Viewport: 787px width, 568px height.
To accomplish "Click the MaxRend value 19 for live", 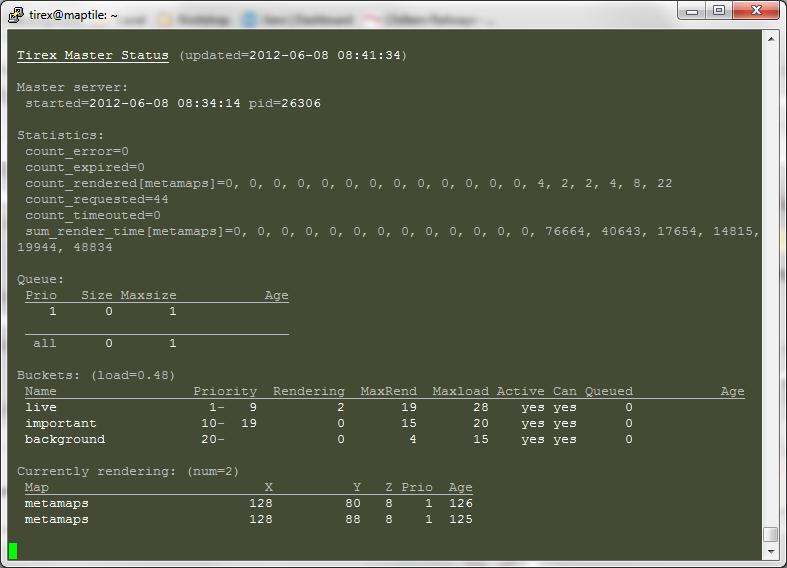I will pyautogui.click(x=409, y=407).
